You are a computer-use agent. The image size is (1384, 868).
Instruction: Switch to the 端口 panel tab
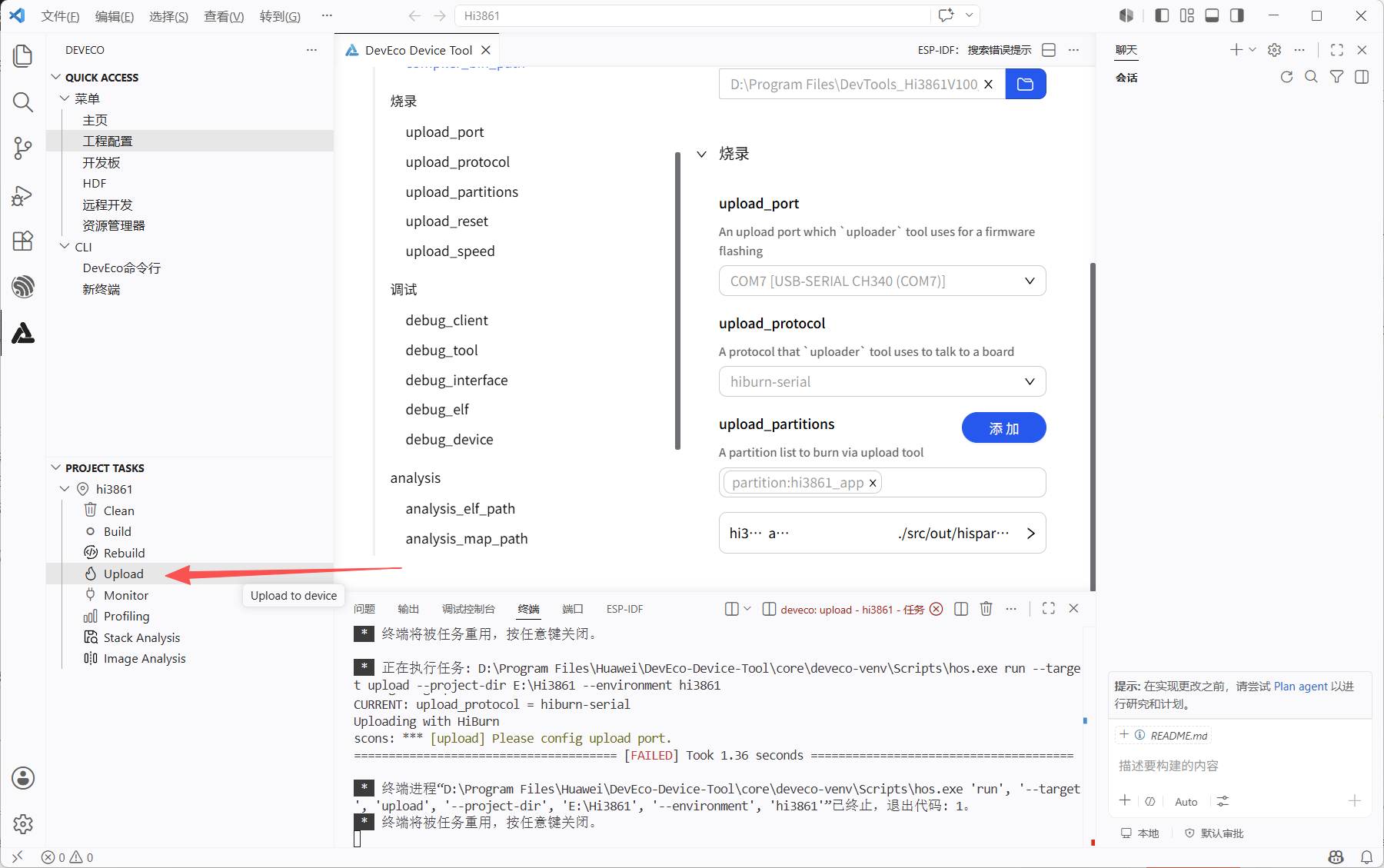[x=573, y=609]
